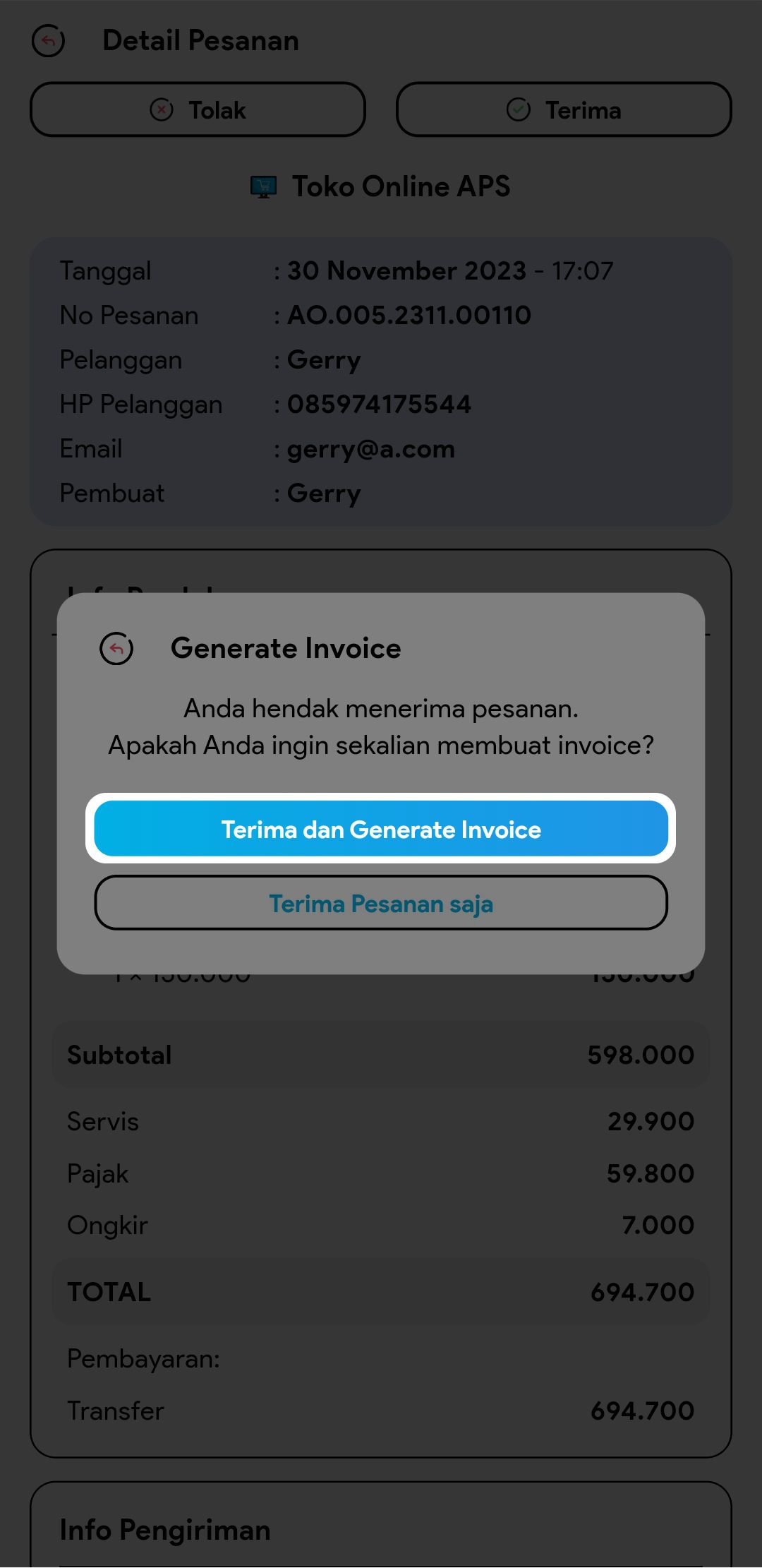Screen dimensions: 762x1568
Task: Tap customer phone number 085974175544
Action: 379,405
